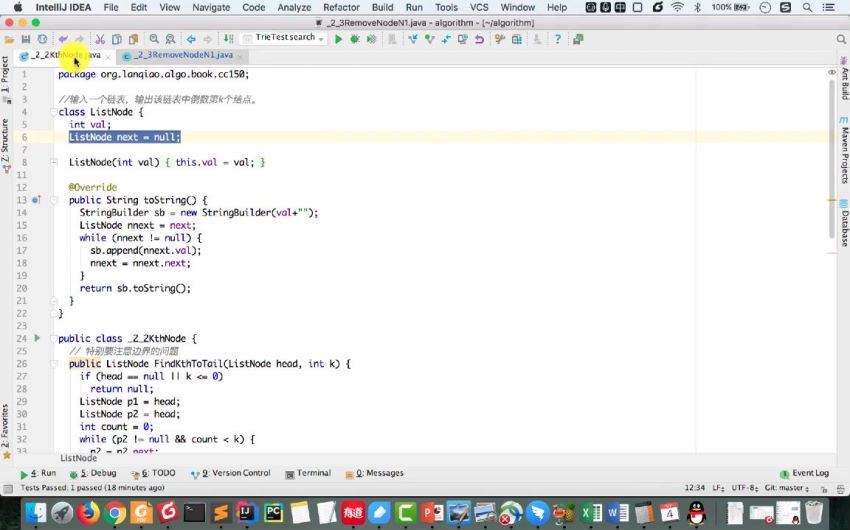Open the Version Control tool window

[x=235, y=473]
